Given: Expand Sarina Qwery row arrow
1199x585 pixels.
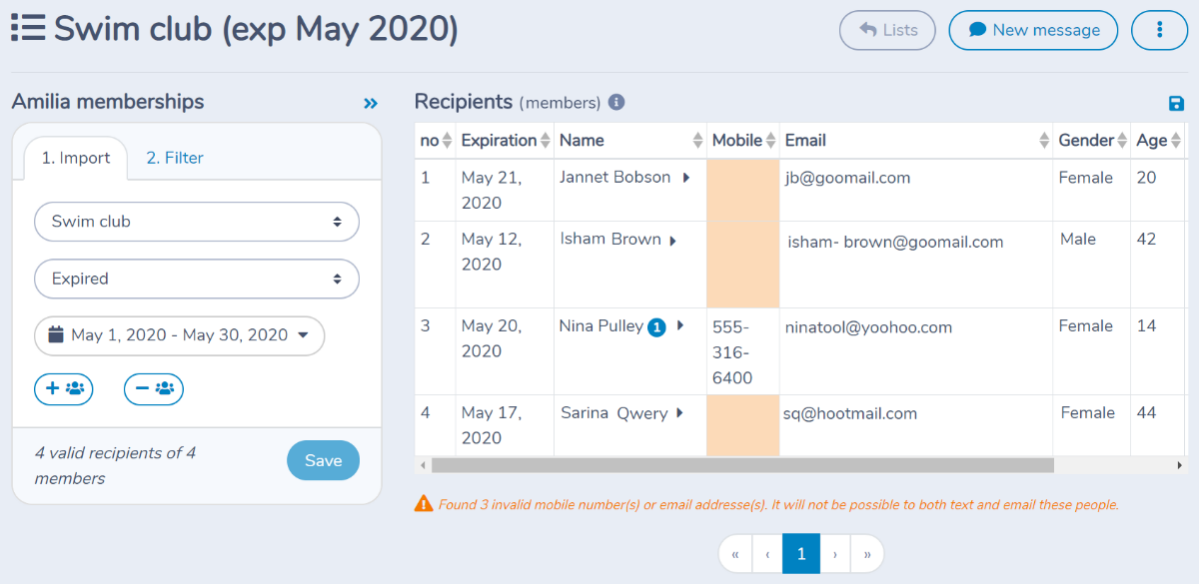Looking at the screenshot, I should point(679,414).
